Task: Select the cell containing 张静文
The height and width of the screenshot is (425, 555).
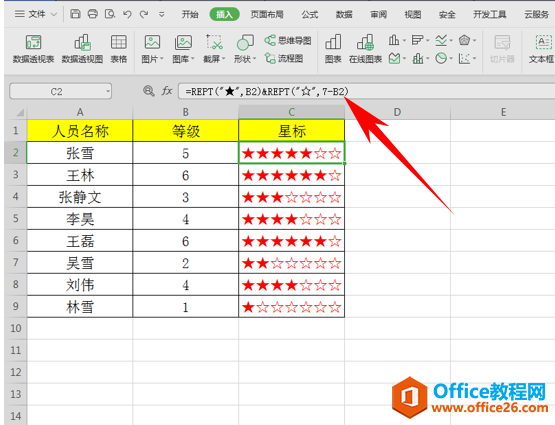Action: click(80, 197)
